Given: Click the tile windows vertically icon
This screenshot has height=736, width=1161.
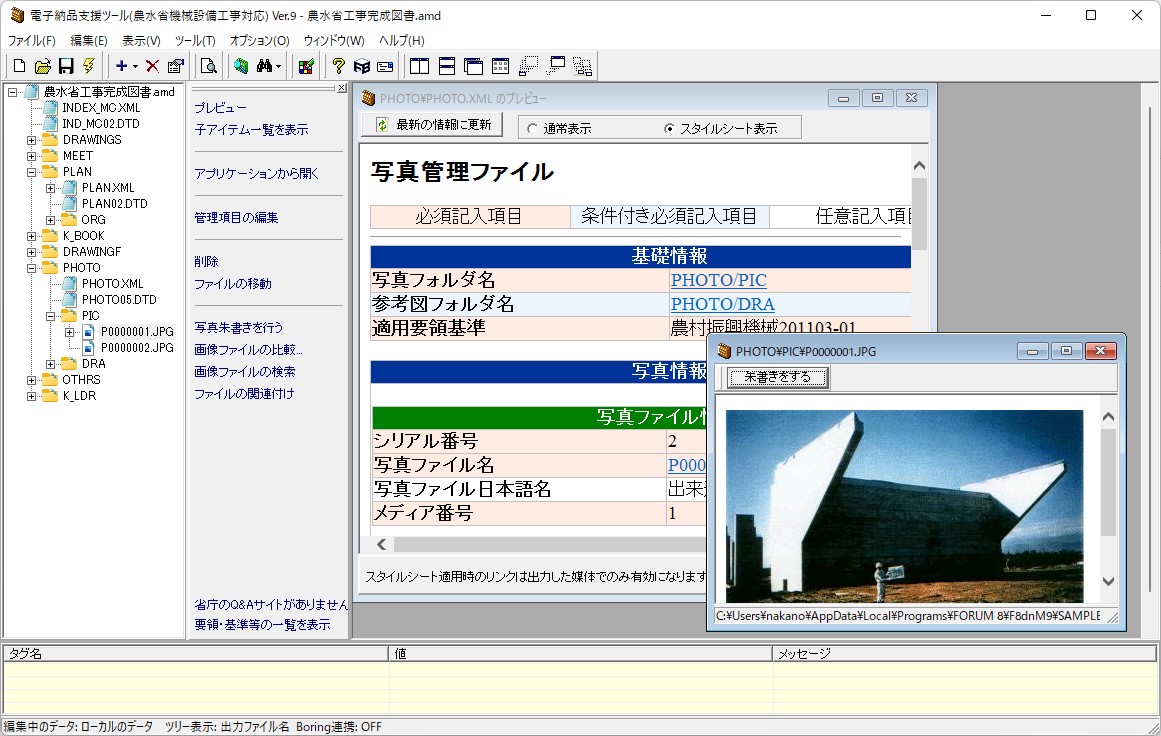Looking at the screenshot, I should 420,66.
